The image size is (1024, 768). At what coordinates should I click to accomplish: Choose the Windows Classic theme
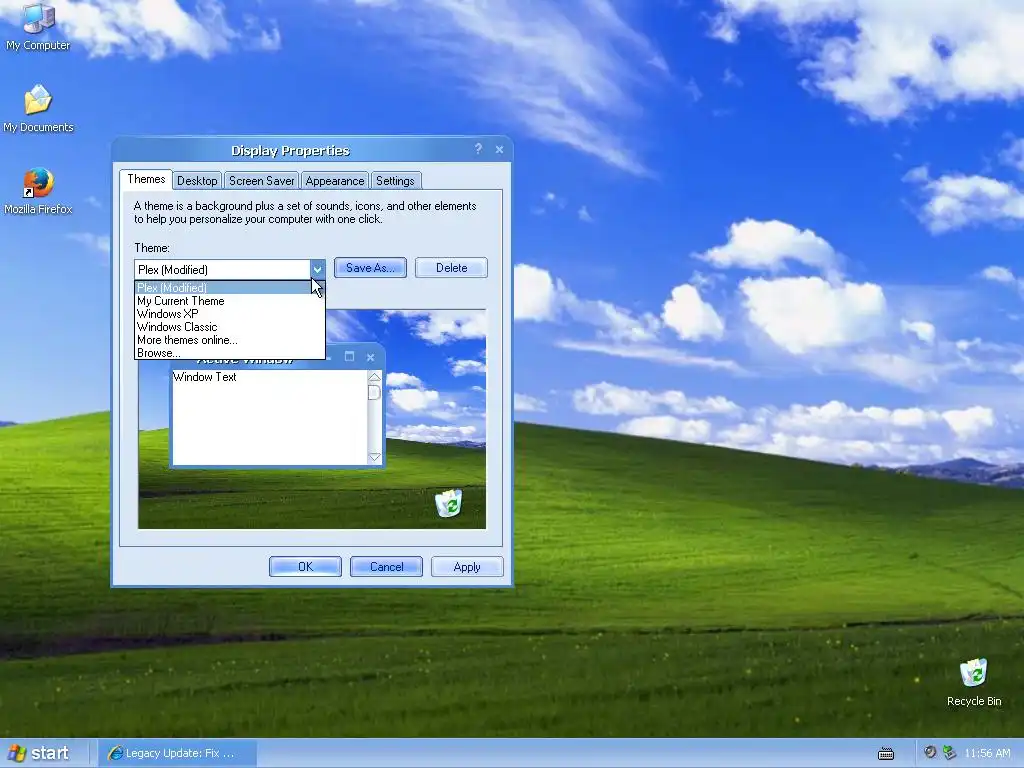click(229, 327)
